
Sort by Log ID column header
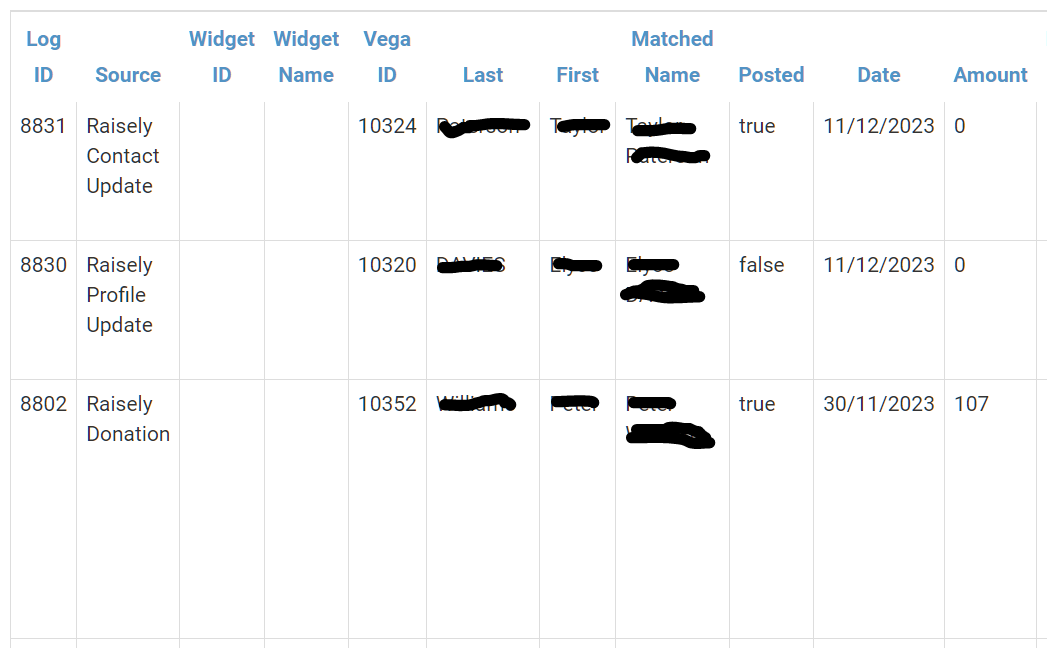tap(43, 57)
